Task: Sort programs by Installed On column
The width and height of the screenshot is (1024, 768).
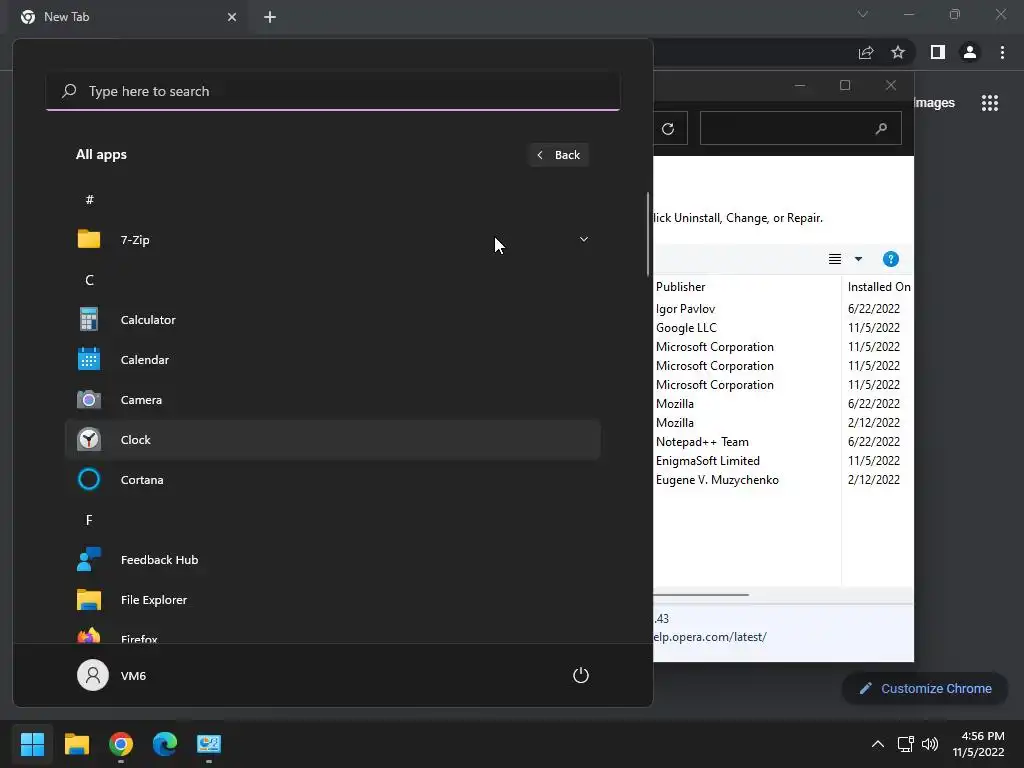Action: click(878, 287)
